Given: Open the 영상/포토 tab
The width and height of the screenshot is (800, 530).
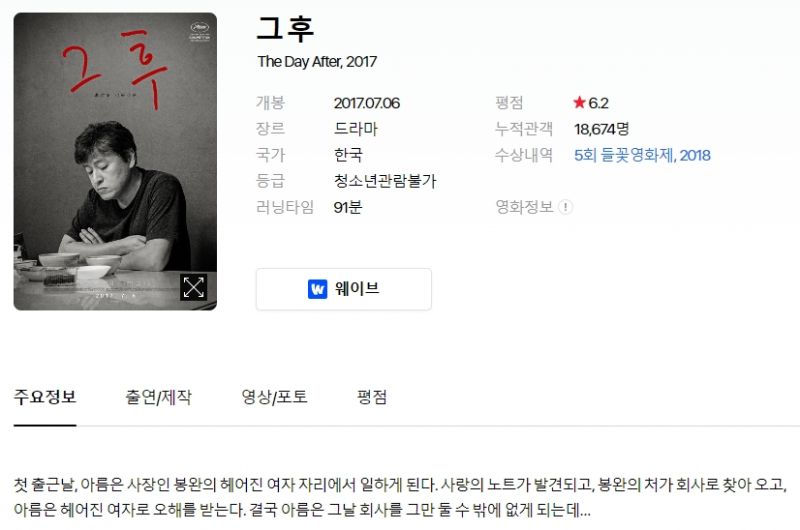Looking at the screenshot, I should click(274, 397).
